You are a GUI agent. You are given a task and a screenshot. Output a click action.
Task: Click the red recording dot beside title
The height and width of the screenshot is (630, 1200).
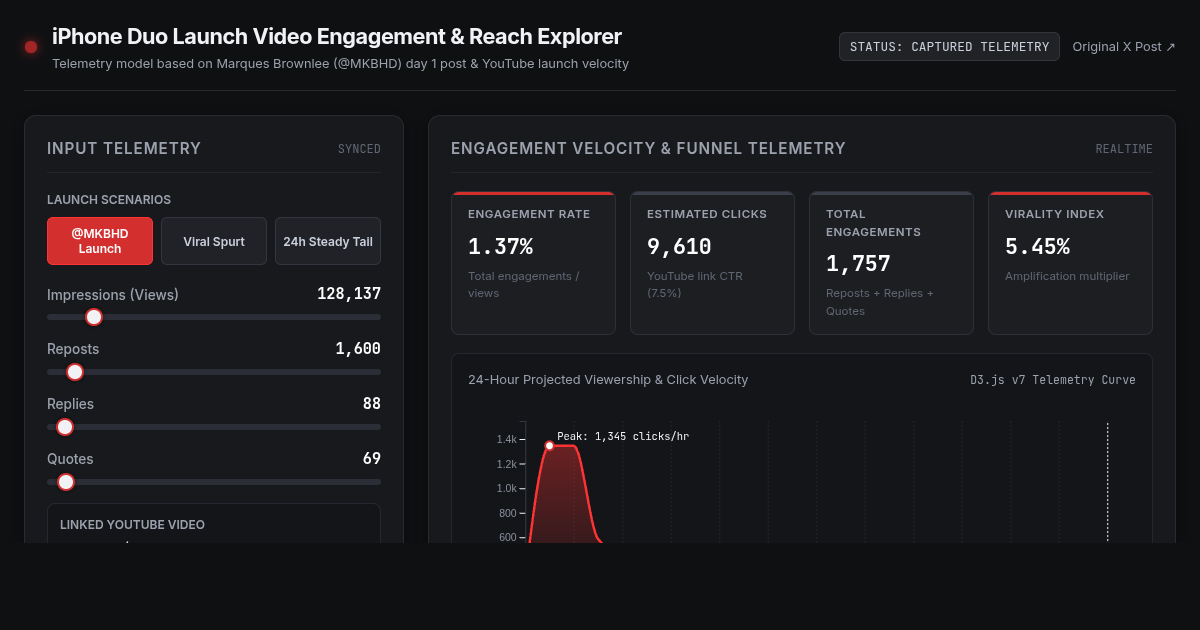pyautogui.click(x=31, y=47)
